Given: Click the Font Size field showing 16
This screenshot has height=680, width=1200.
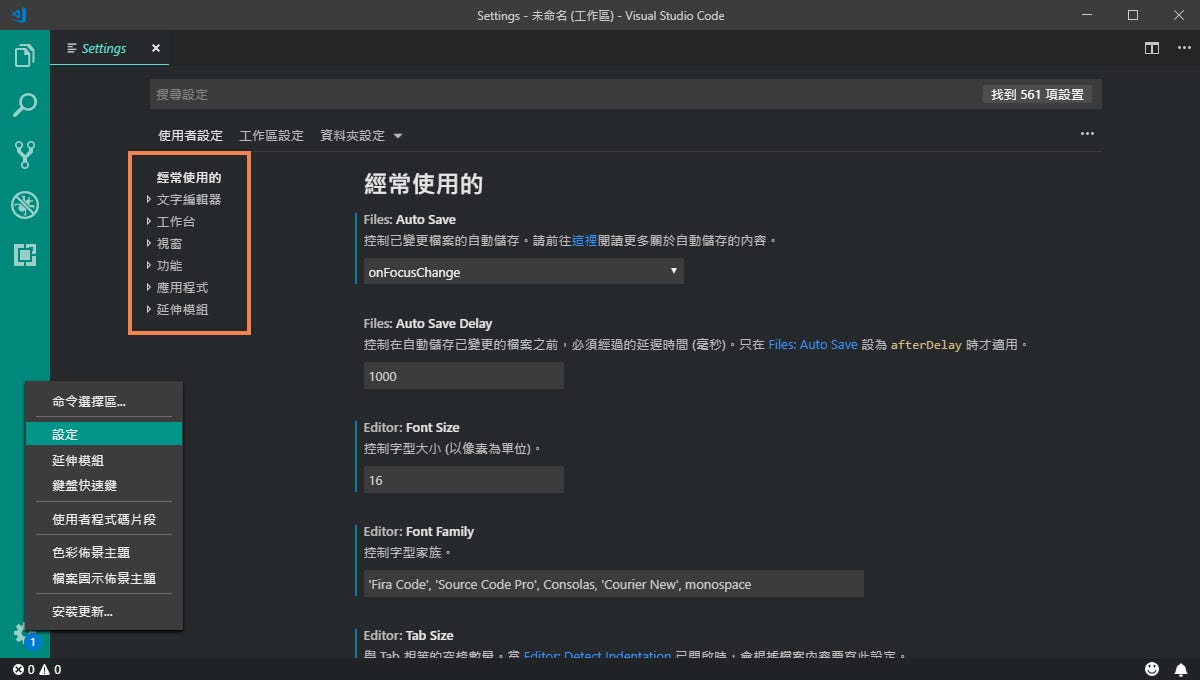Looking at the screenshot, I should [x=464, y=479].
